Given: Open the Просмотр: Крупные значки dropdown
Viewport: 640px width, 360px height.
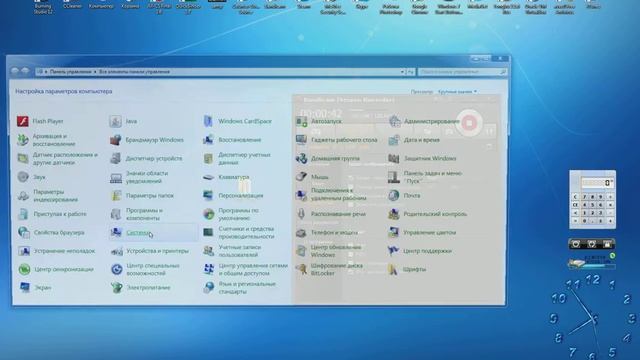Looking at the screenshot, I should click(x=457, y=92).
